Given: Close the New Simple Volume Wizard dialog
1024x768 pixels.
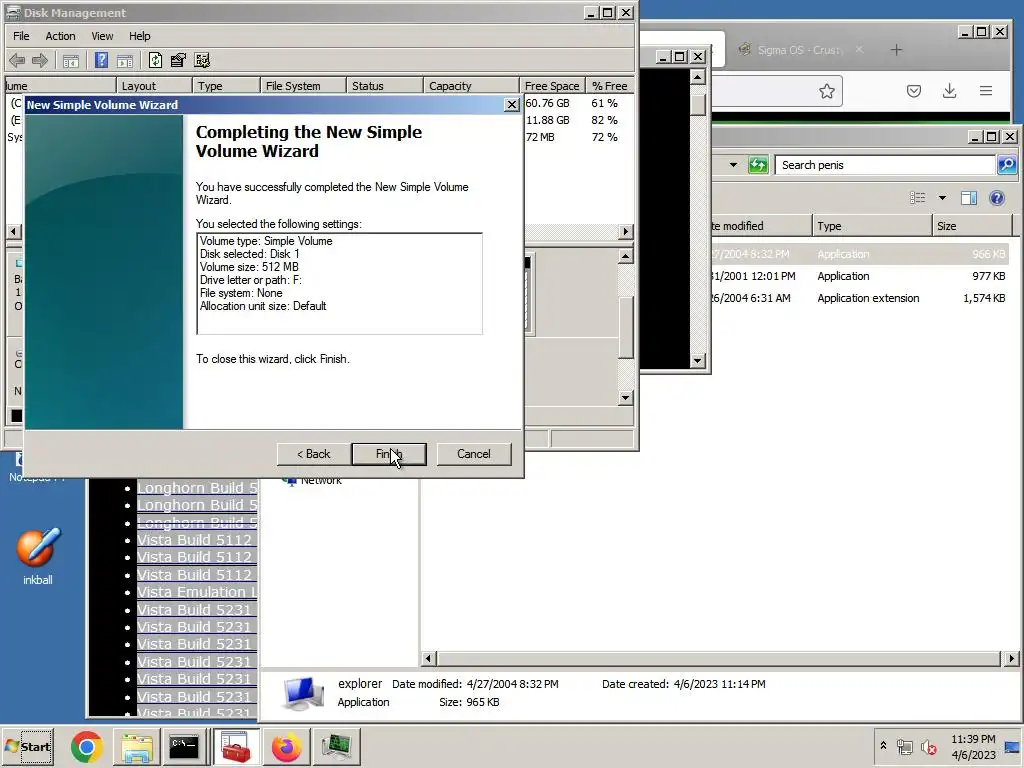Looking at the screenshot, I should (x=512, y=104).
